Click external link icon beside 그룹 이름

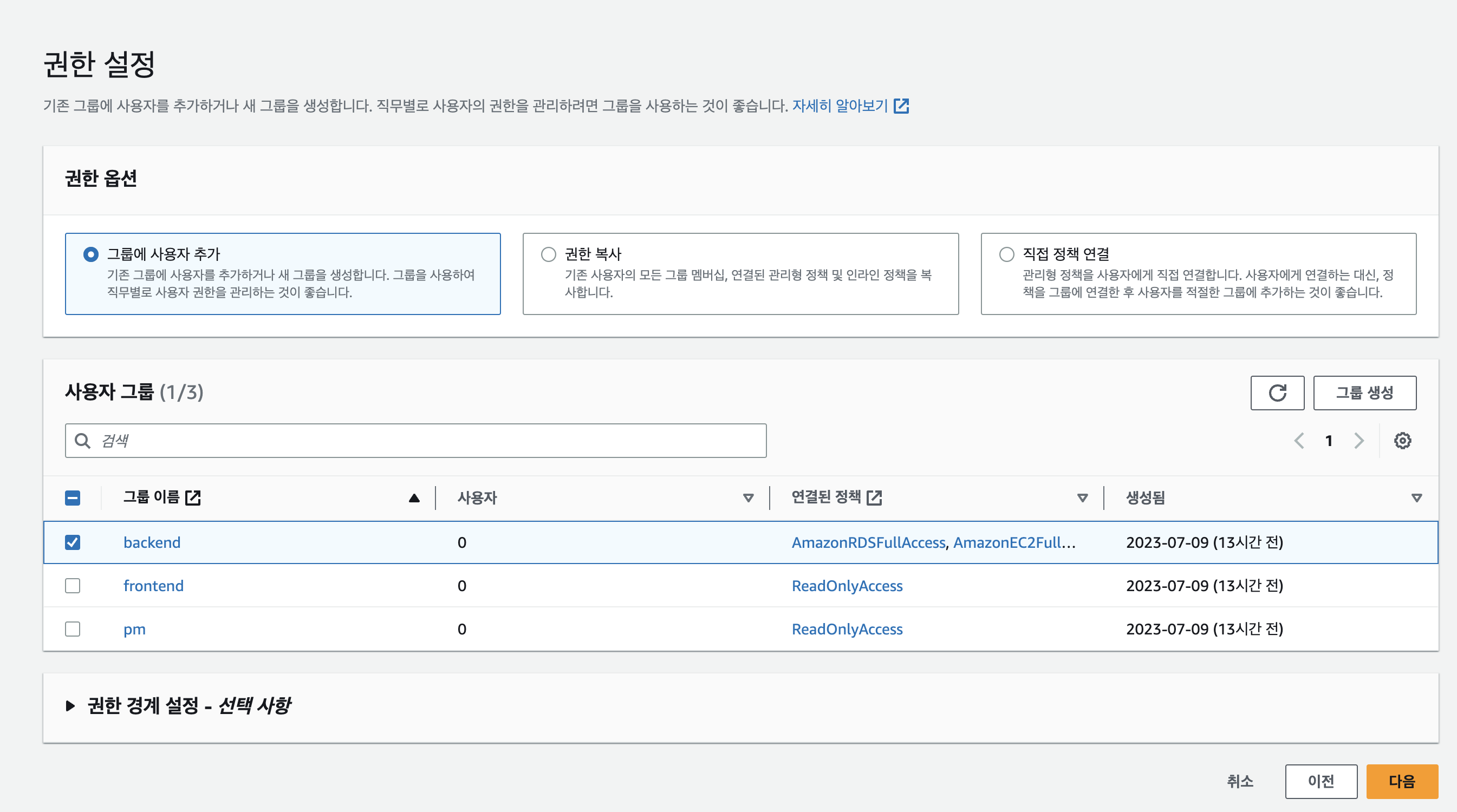(x=193, y=497)
